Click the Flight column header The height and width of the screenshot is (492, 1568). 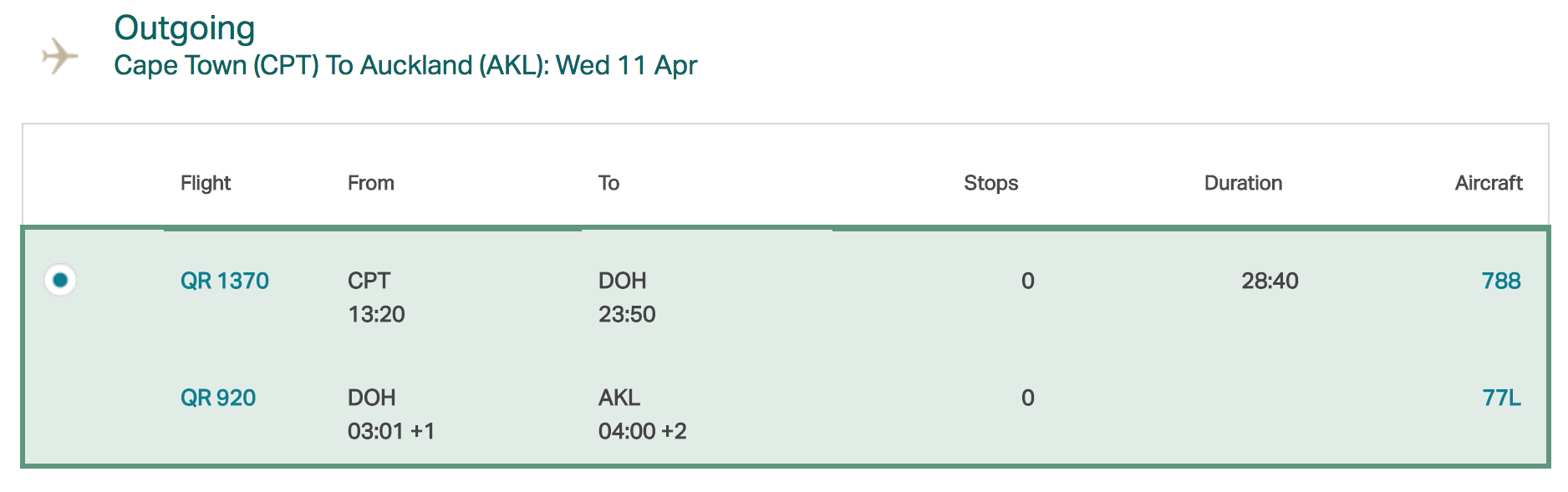(206, 183)
